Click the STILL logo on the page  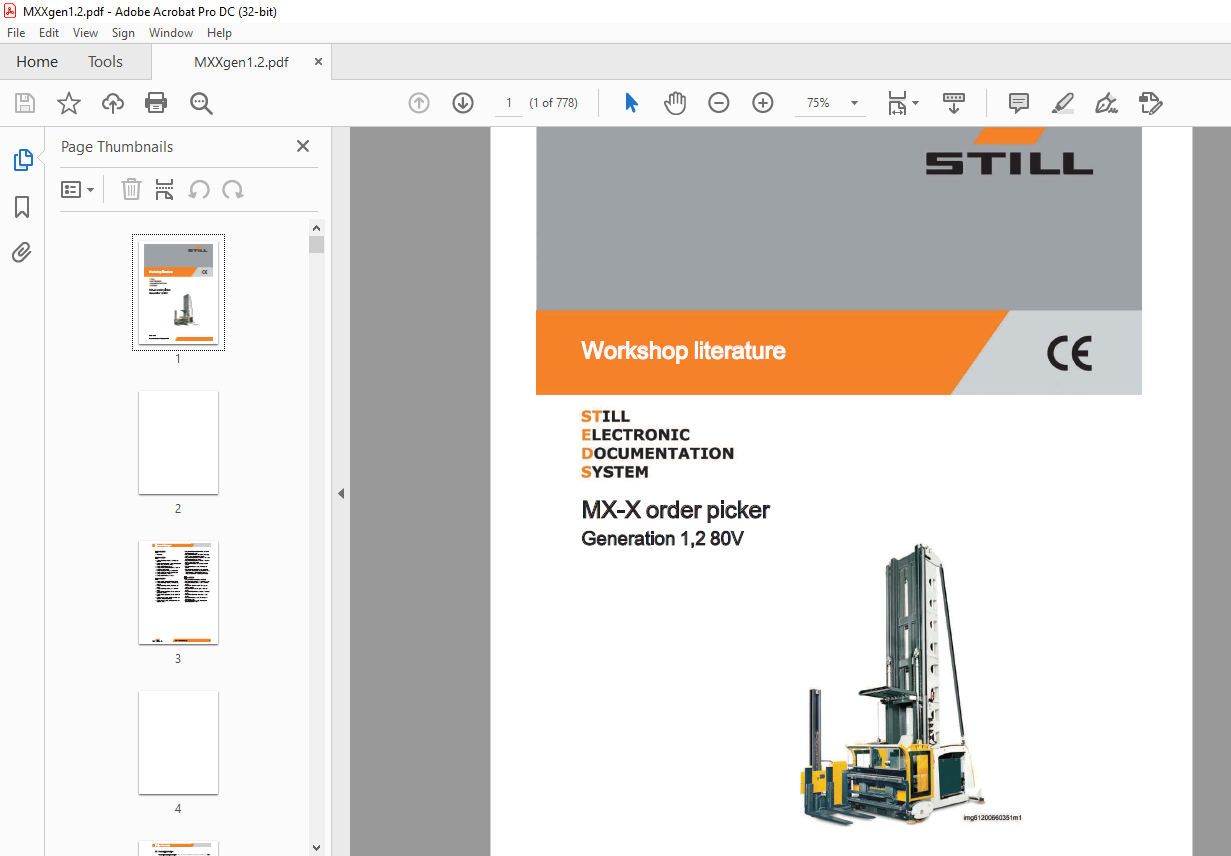tap(1008, 153)
